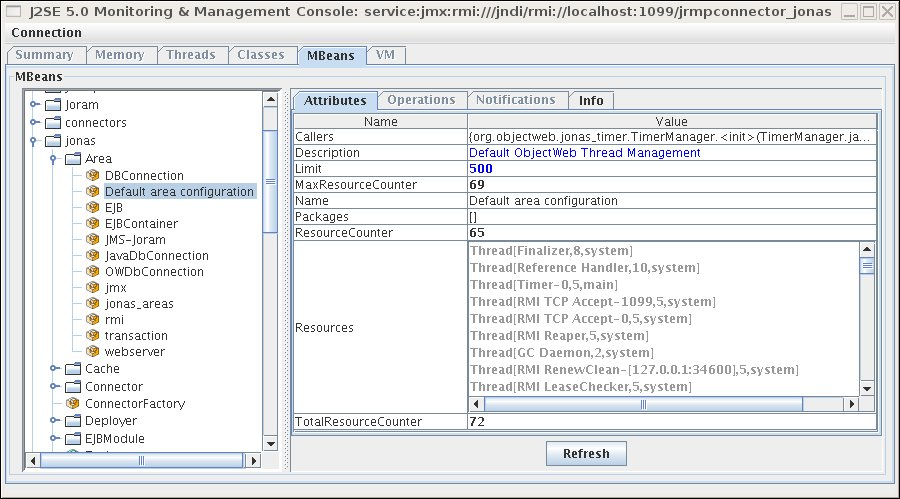
Task: Switch to the Memory tab
Action: (120, 55)
